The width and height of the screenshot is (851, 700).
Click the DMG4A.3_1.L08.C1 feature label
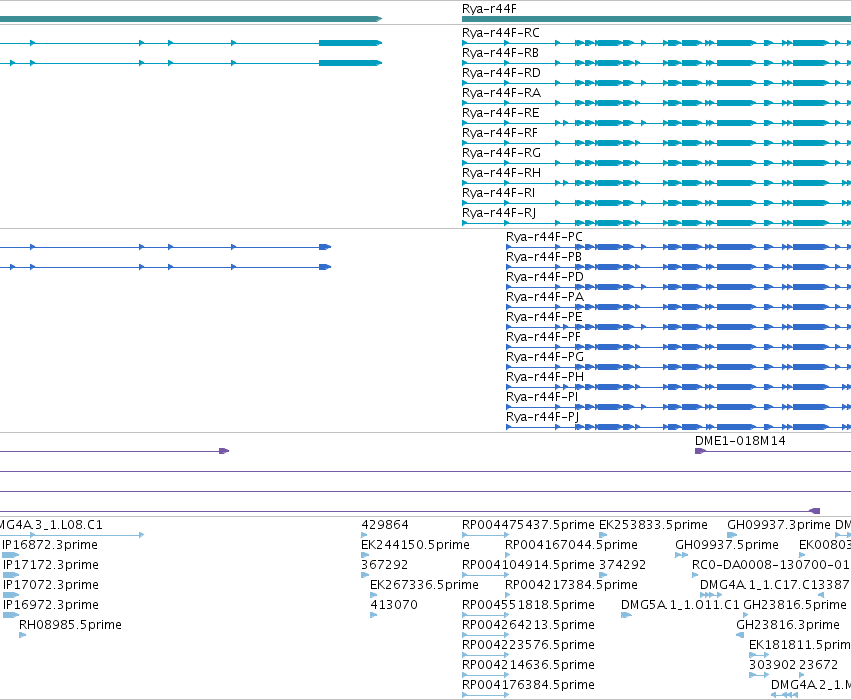click(51, 525)
